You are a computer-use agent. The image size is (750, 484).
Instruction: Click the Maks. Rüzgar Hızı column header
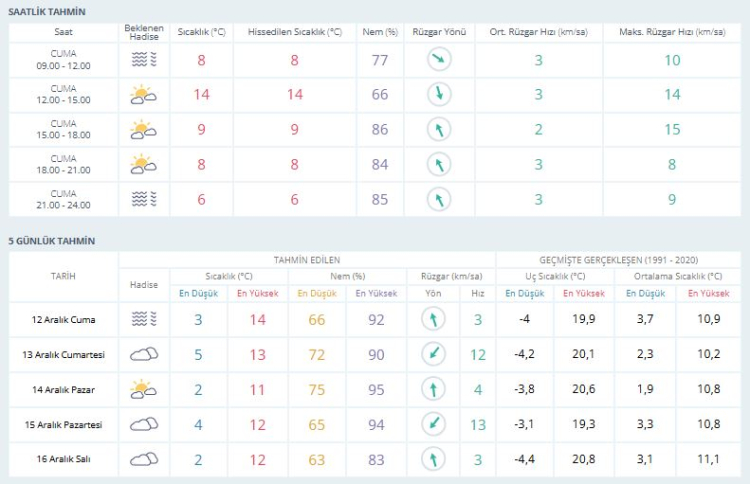click(672, 32)
